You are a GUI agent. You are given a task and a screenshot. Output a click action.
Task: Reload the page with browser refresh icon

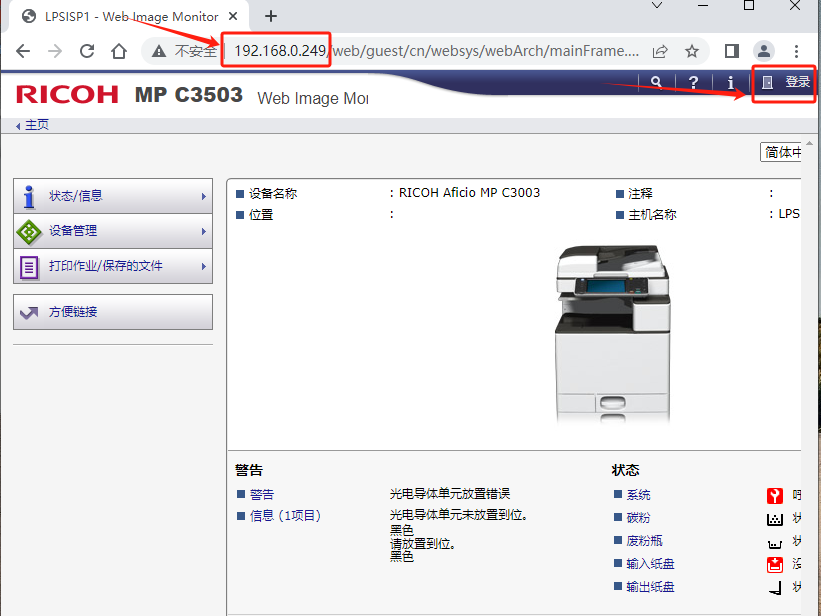click(x=87, y=51)
